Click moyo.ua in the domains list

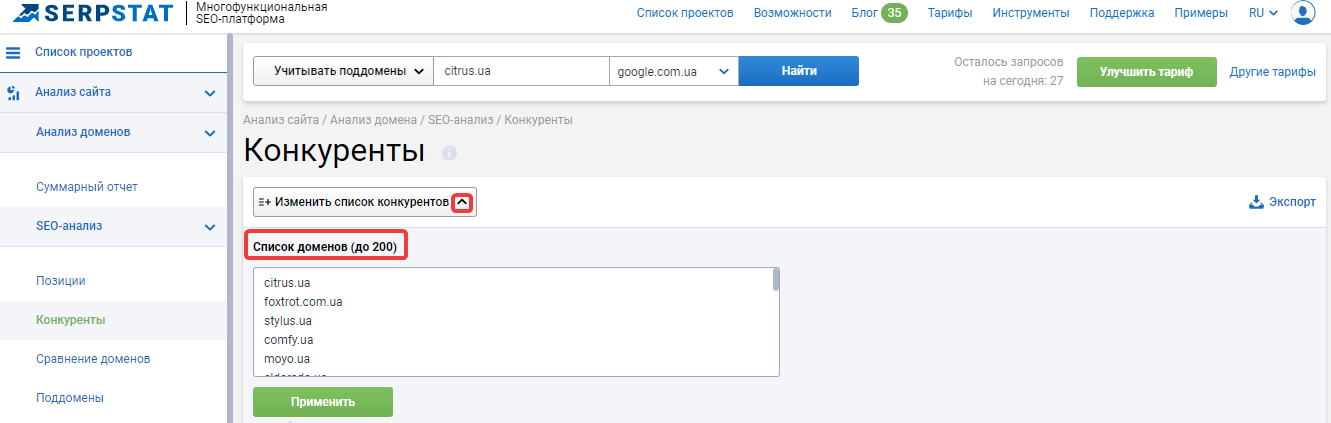[286, 358]
